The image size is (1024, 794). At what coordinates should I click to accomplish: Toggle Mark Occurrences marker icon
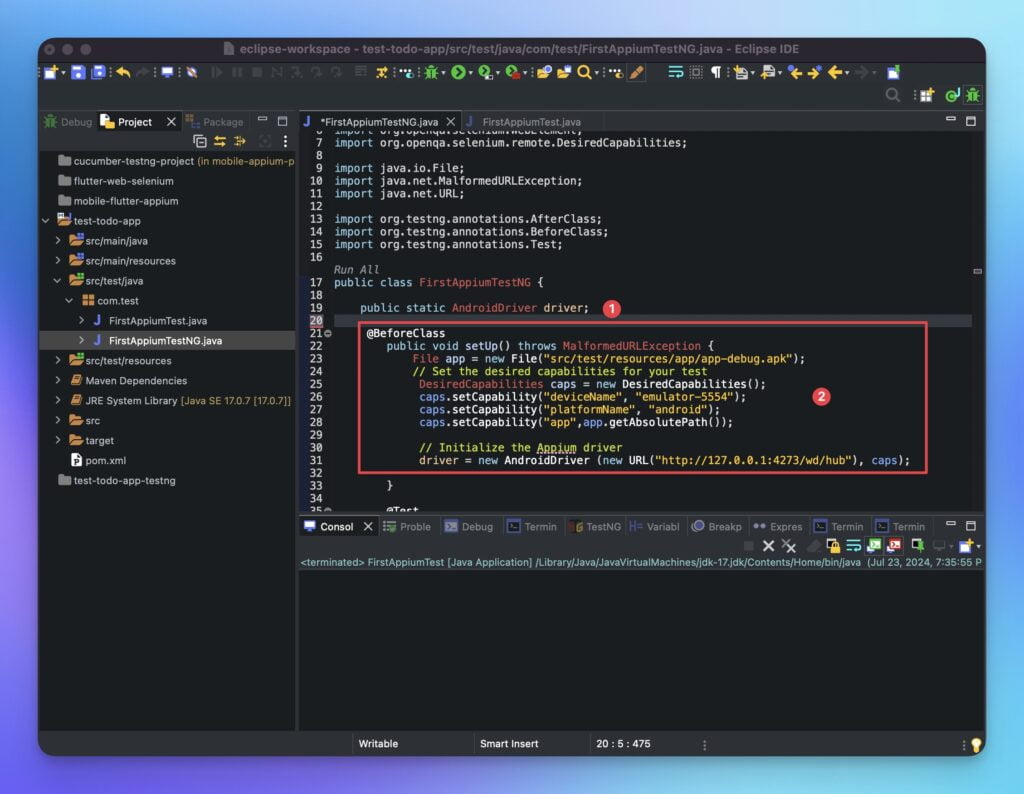[636, 72]
